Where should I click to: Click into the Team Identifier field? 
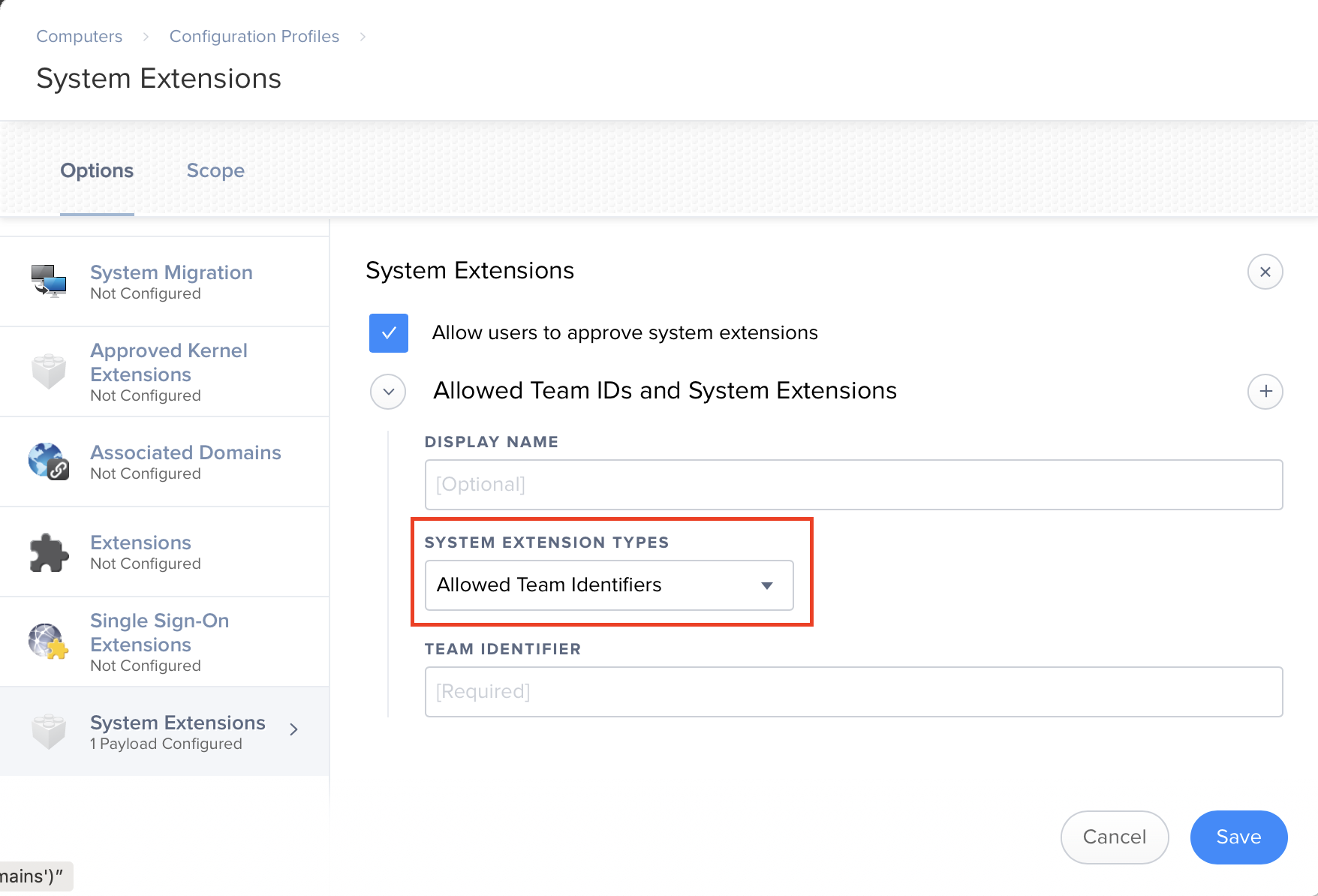pos(853,692)
